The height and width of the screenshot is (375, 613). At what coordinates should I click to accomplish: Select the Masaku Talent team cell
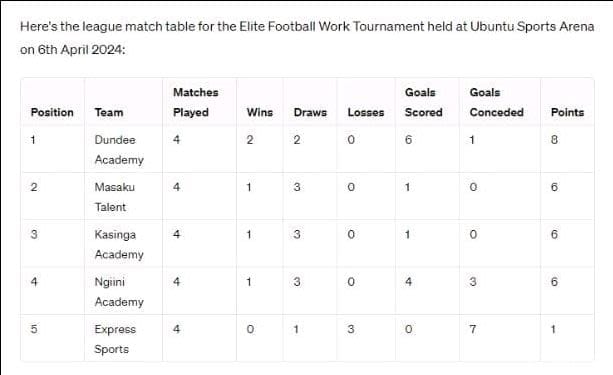click(x=115, y=197)
